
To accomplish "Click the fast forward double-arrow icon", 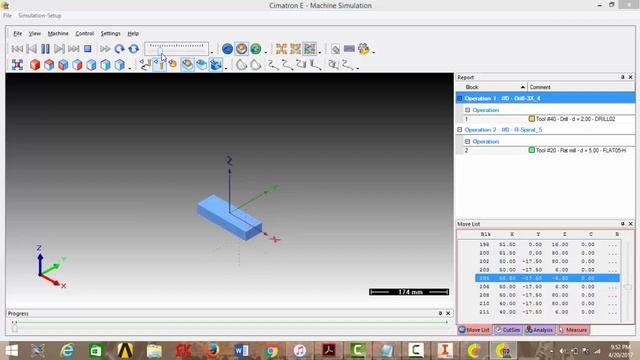I will (x=105, y=49).
